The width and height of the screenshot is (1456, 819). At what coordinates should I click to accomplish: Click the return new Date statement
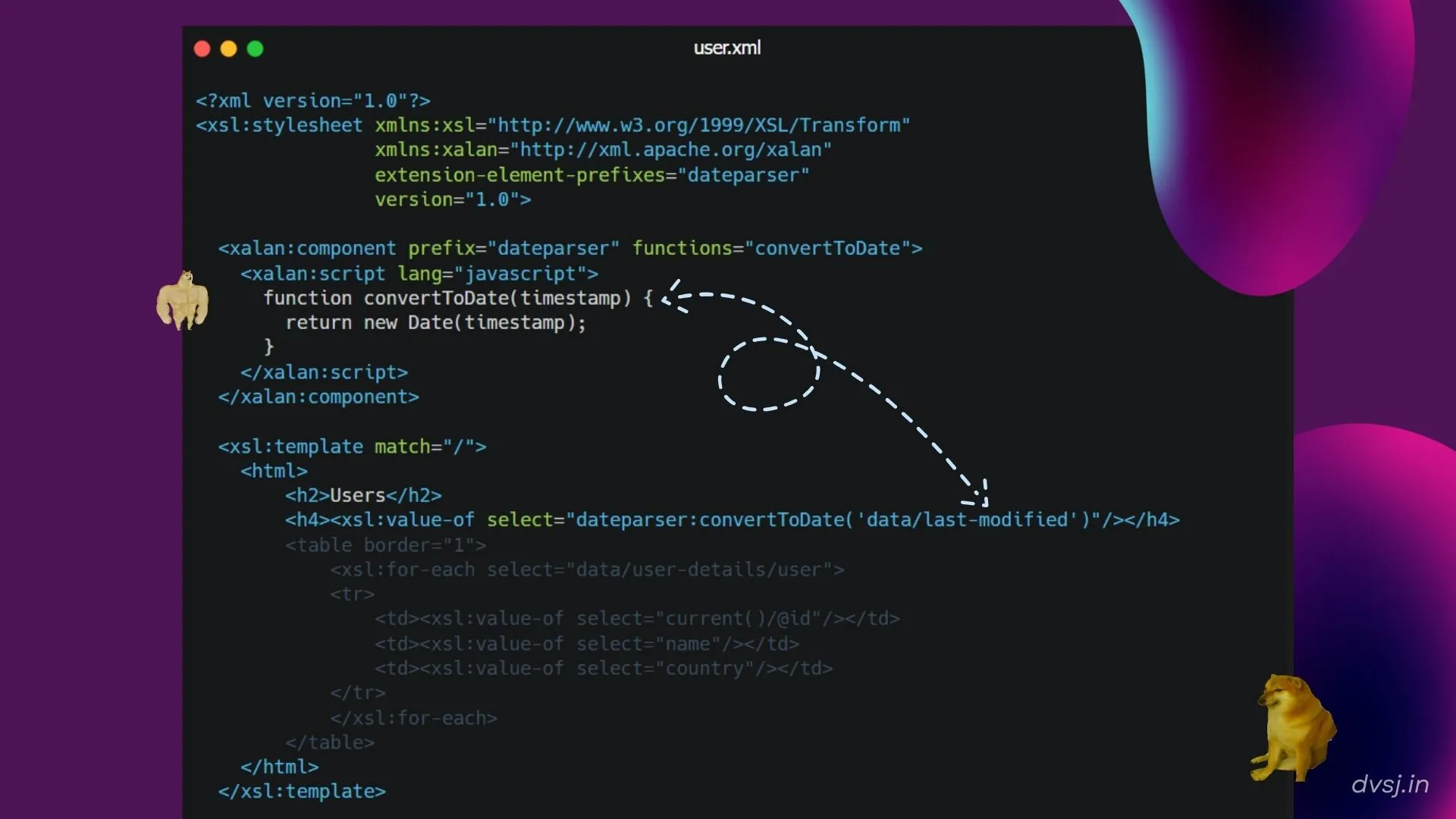pyautogui.click(x=436, y=322)
